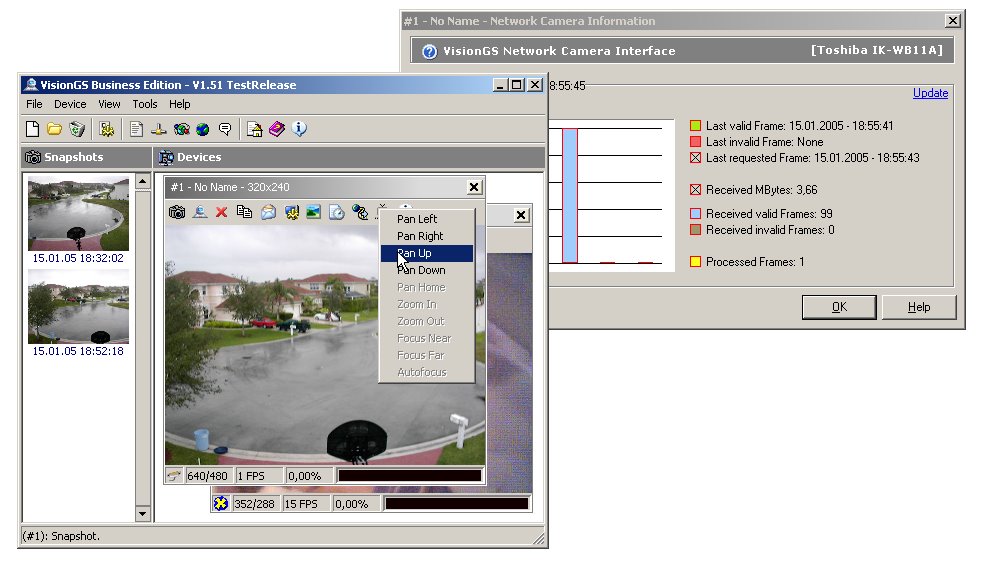The image size is (991, 567).
Task: Open the purple help book icon
Action: pyautogui.click(x=277, y=129)
